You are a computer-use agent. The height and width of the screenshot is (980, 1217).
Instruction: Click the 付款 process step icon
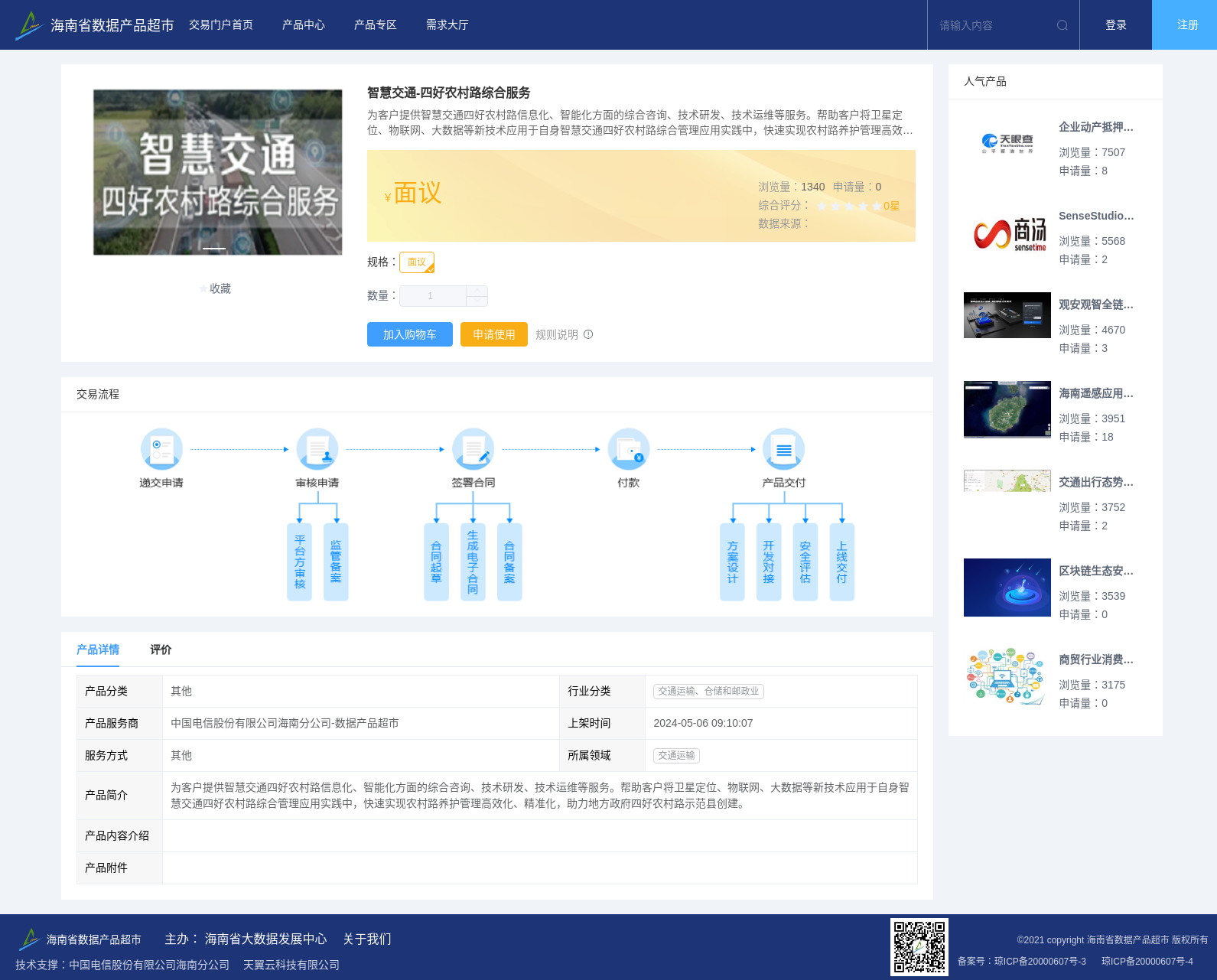coord(629,449)
